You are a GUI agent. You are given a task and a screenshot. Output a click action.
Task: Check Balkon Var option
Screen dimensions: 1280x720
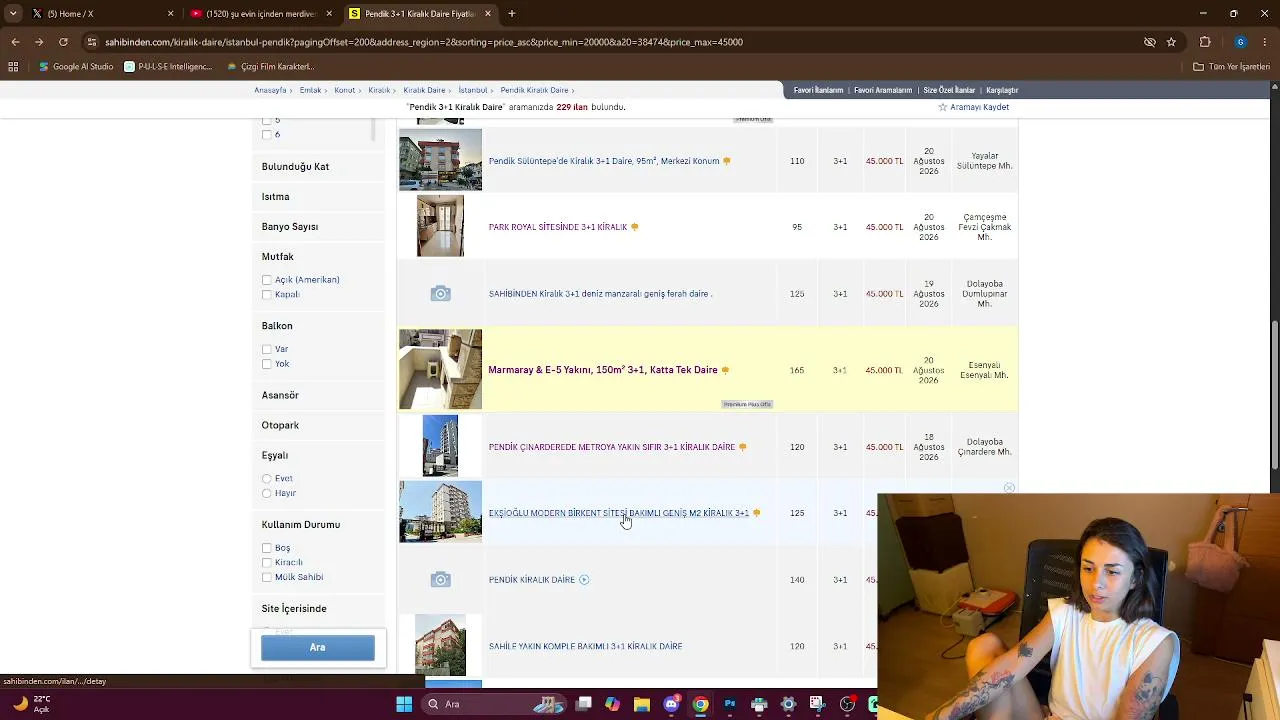click(267, 349)
